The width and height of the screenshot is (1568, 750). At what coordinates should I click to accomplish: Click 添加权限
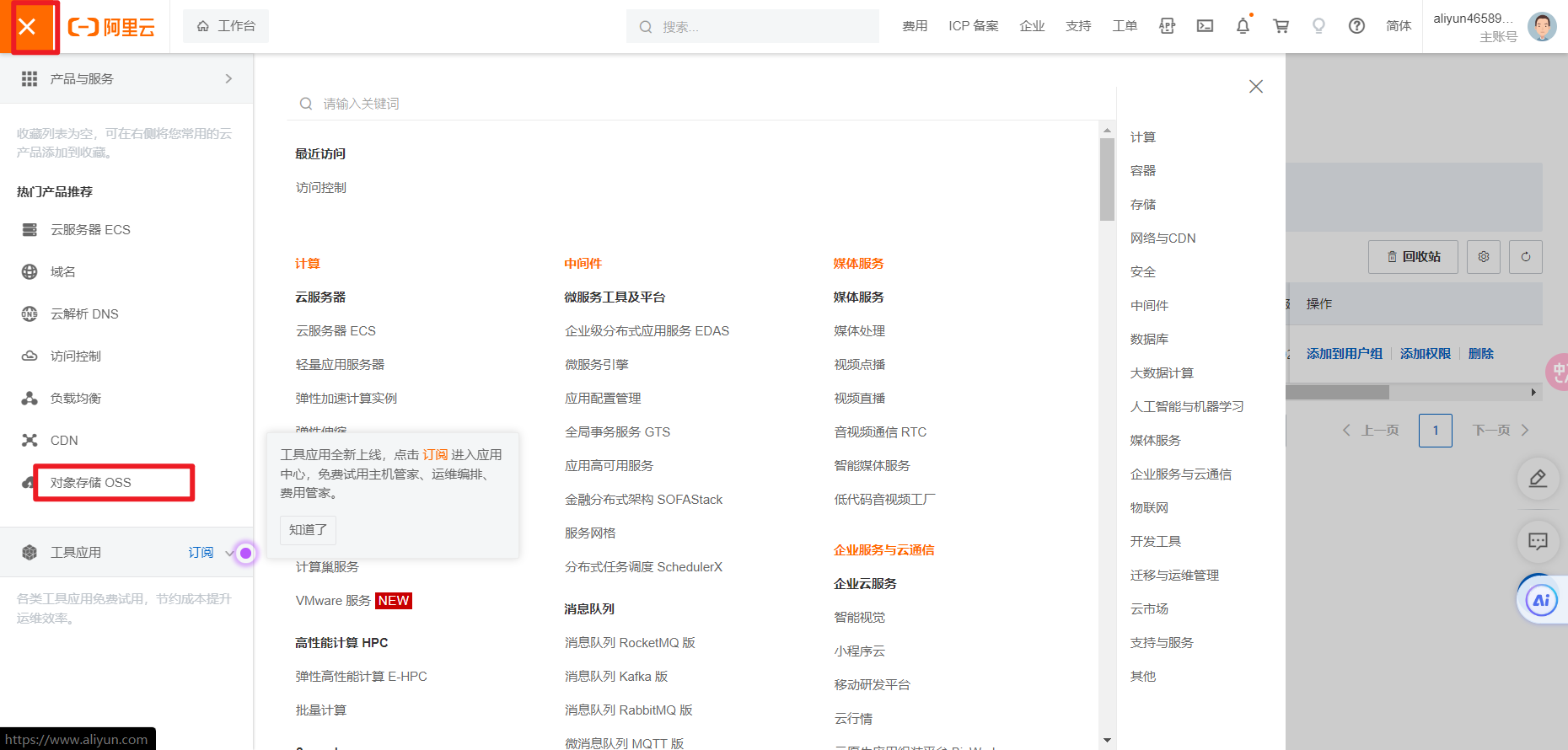1426,353
